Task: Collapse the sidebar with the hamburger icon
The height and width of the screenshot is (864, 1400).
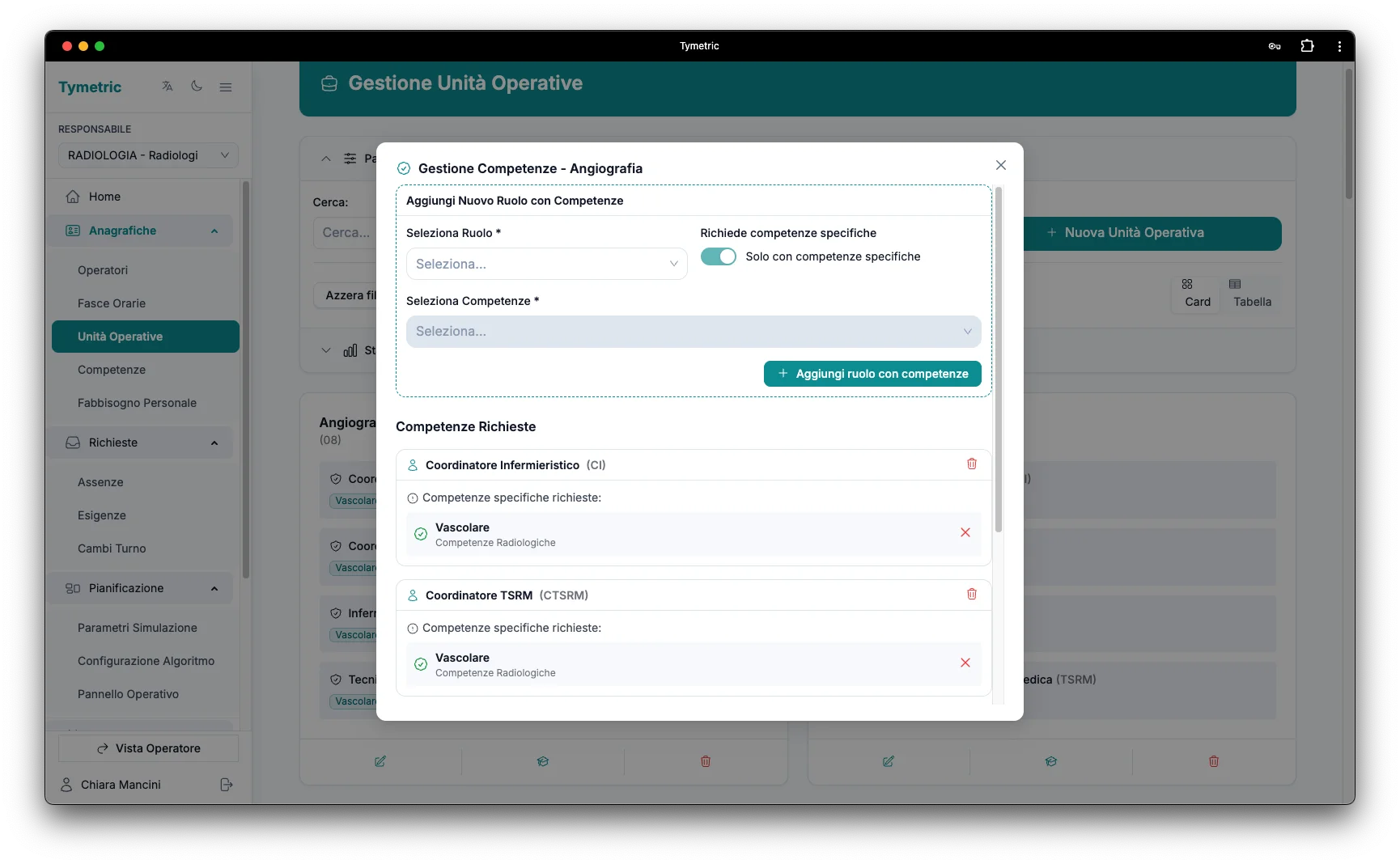Action: click(226, 87)
